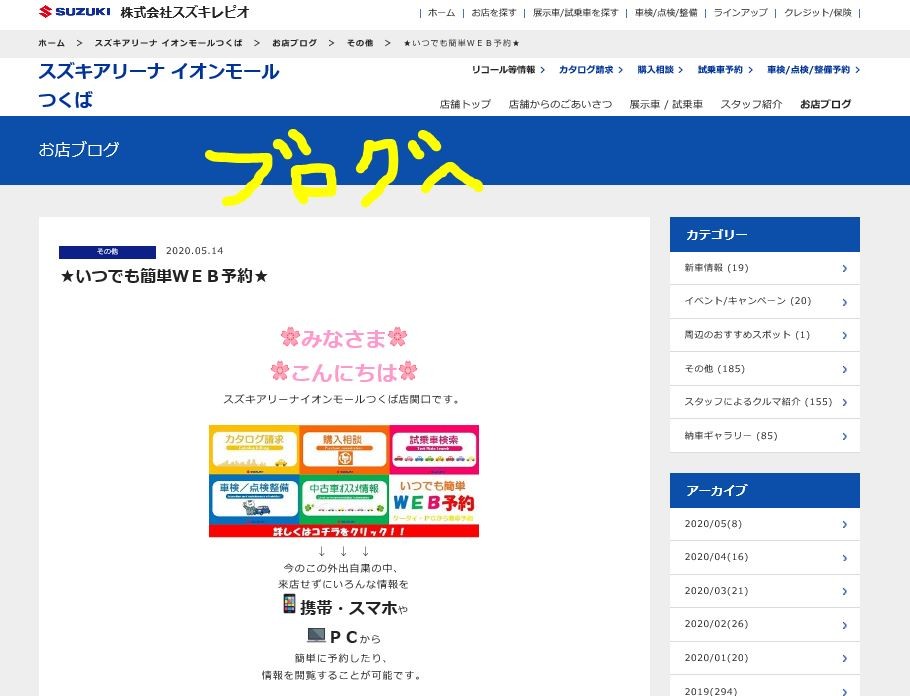Click chevron arrow on 納車ギャラリー row
The height and width of the screenshot is (696, 910).
click(x=844, y=437)
